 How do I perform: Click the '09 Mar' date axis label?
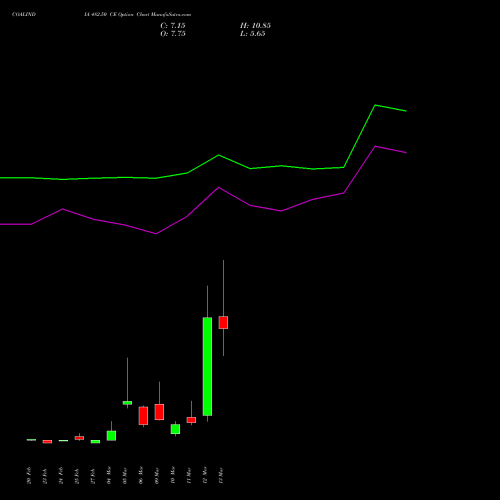pos(157,475)
